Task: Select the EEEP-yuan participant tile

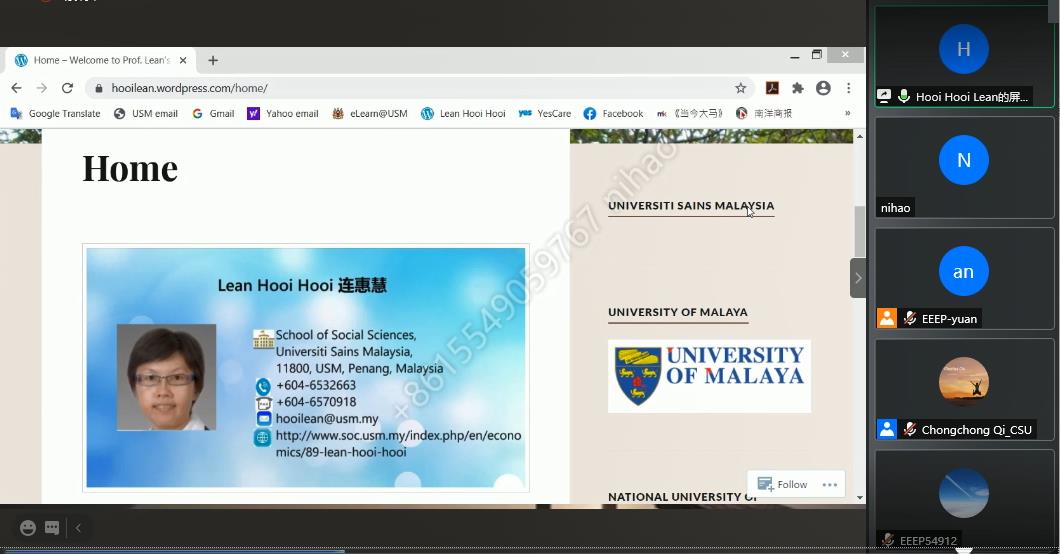Action: click(964, 278)
